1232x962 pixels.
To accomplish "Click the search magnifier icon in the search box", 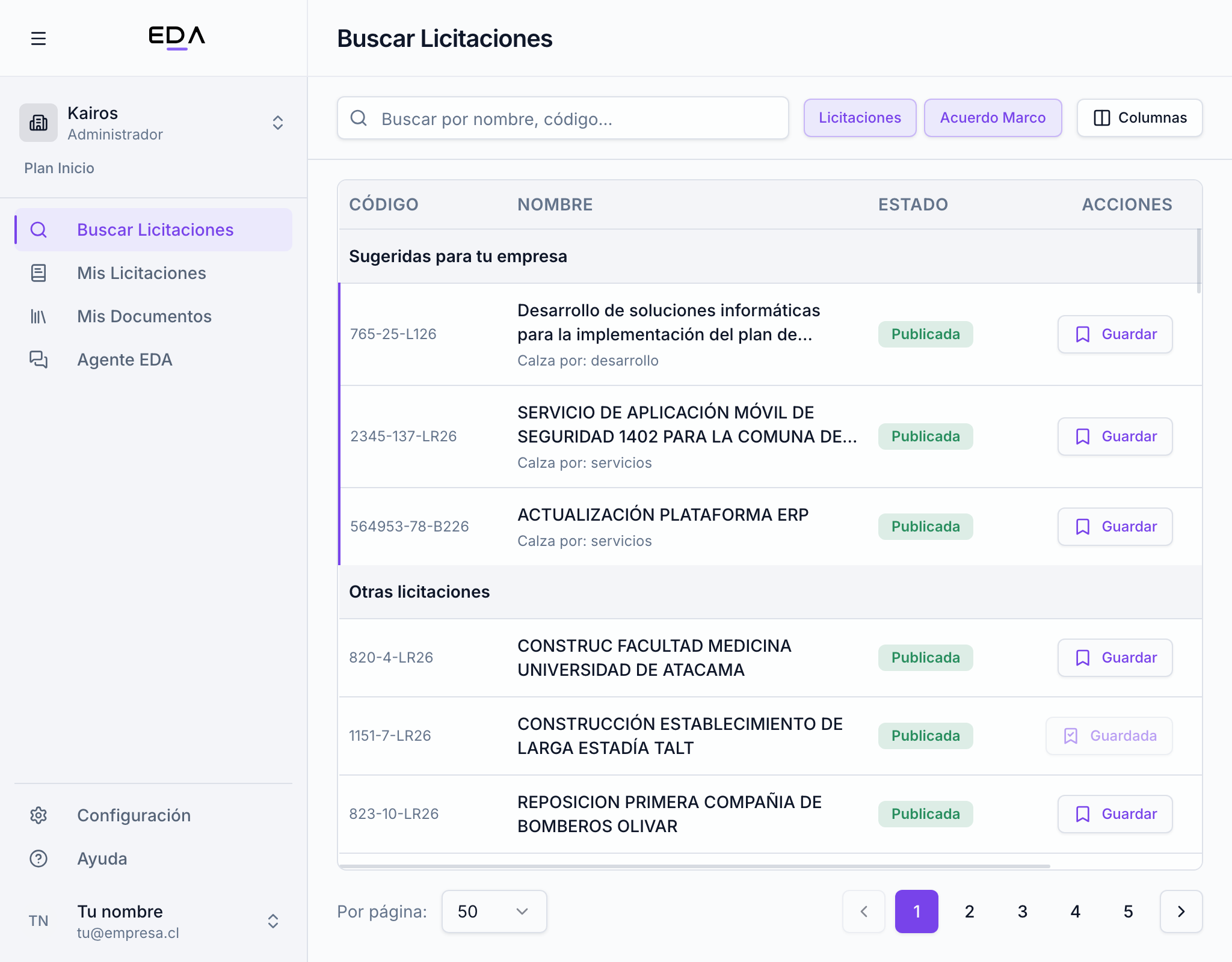I will 359,118.
